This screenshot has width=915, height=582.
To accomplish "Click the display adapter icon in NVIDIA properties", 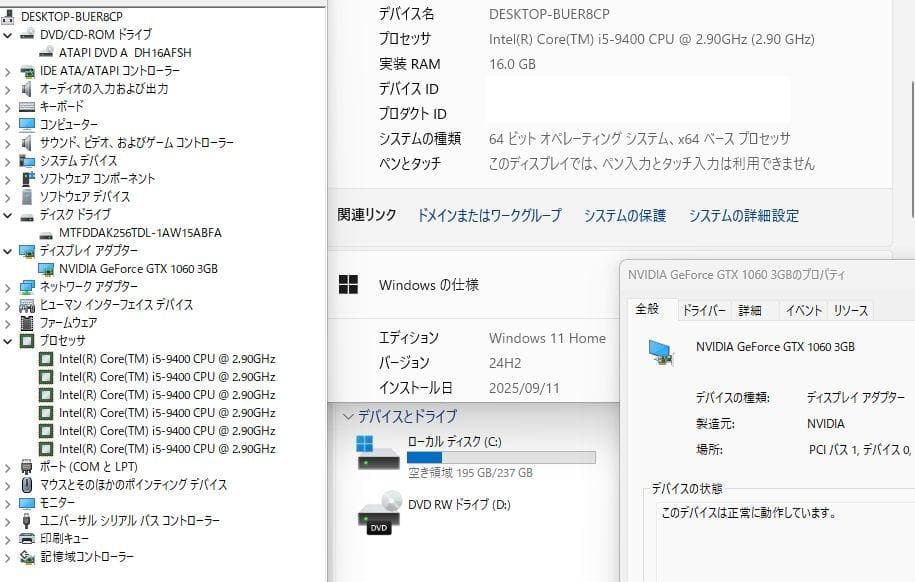I will click(x=660, y=352).
